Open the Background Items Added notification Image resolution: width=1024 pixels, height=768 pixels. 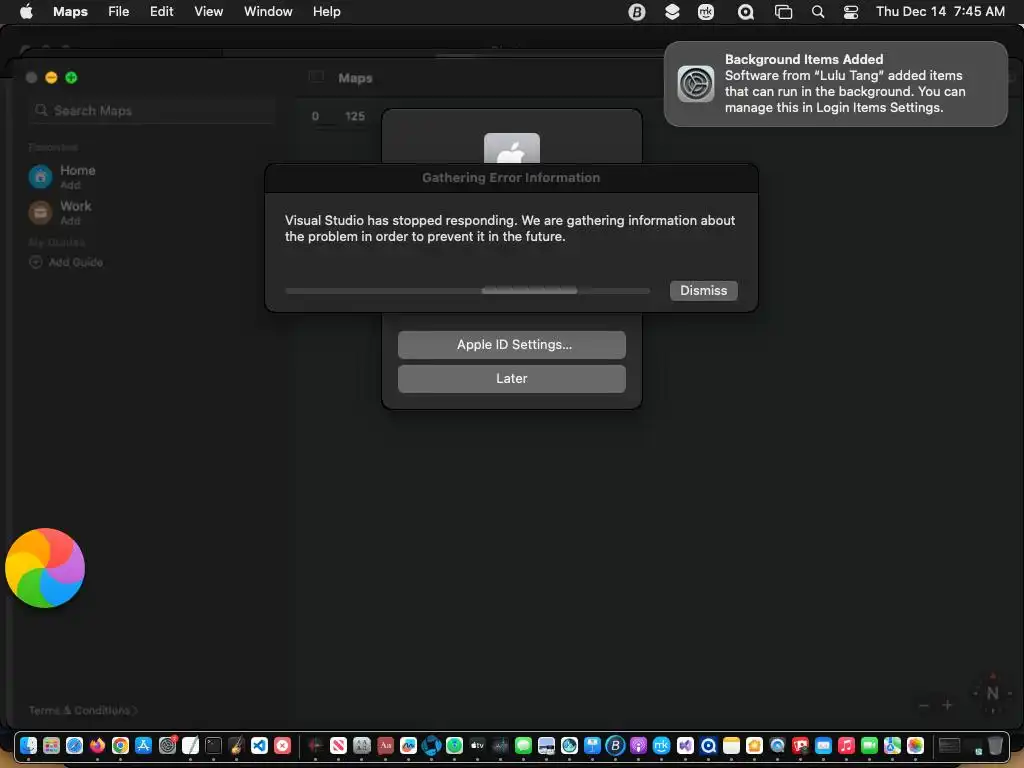click(x=835, y=84)
